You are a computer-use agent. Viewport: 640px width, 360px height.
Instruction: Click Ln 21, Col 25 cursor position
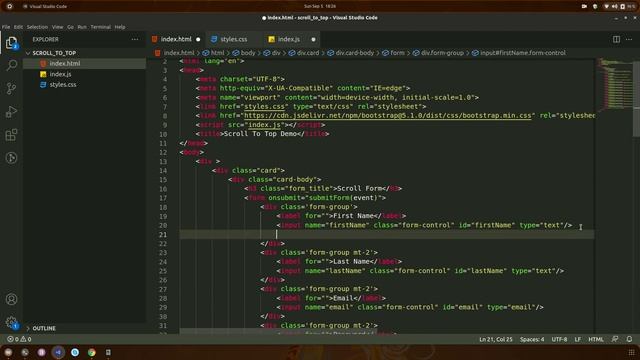coord(496,339)
